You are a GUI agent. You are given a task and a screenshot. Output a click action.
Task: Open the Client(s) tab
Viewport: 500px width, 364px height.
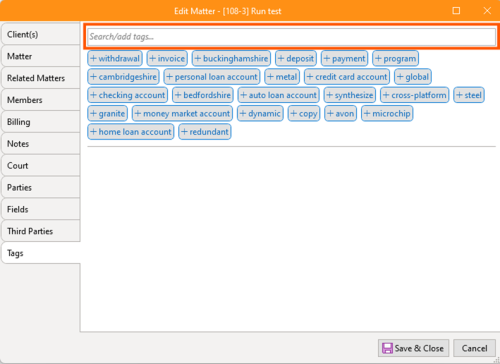(x=41, y=34)
